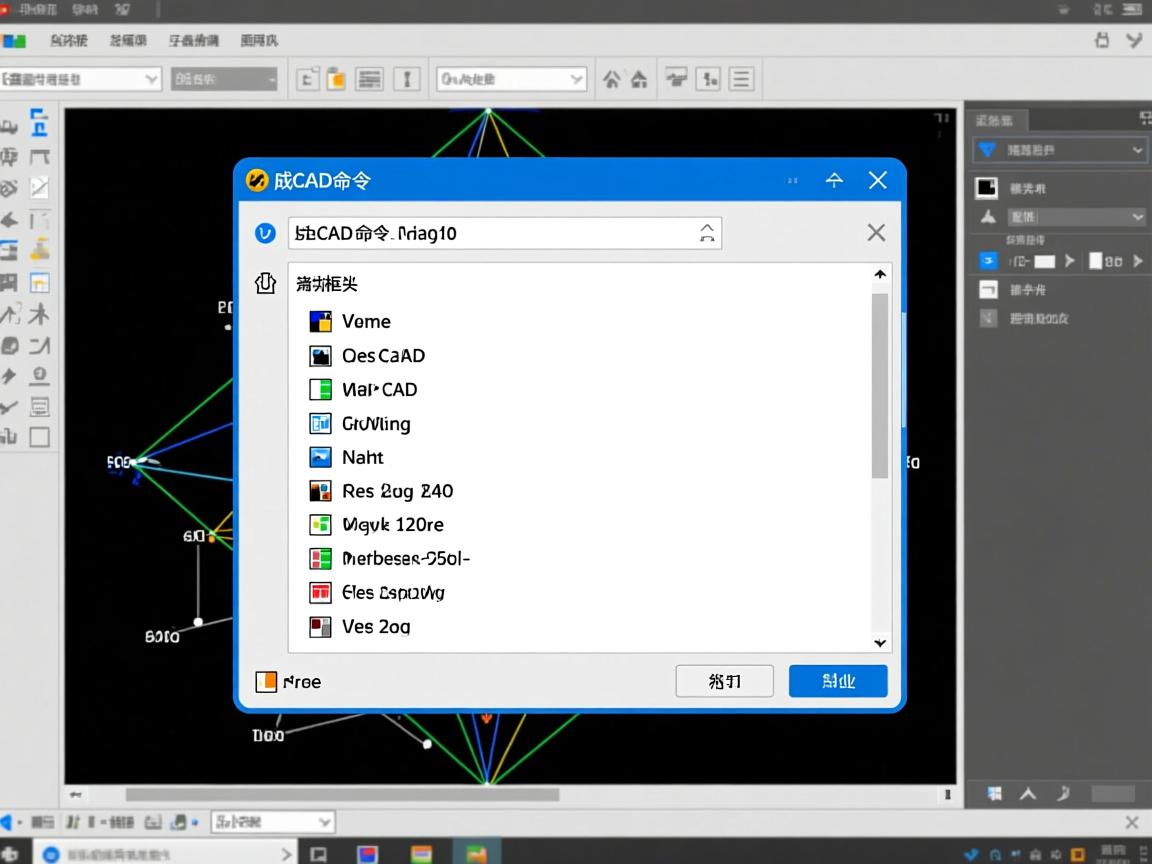Click the blue funnel filter icon
This screenshot has height=864, width=1152.
click(987, 150)
